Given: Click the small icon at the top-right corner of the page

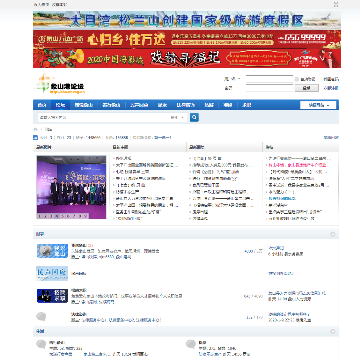Looking at the screenshot, I should tap(336, 4).
